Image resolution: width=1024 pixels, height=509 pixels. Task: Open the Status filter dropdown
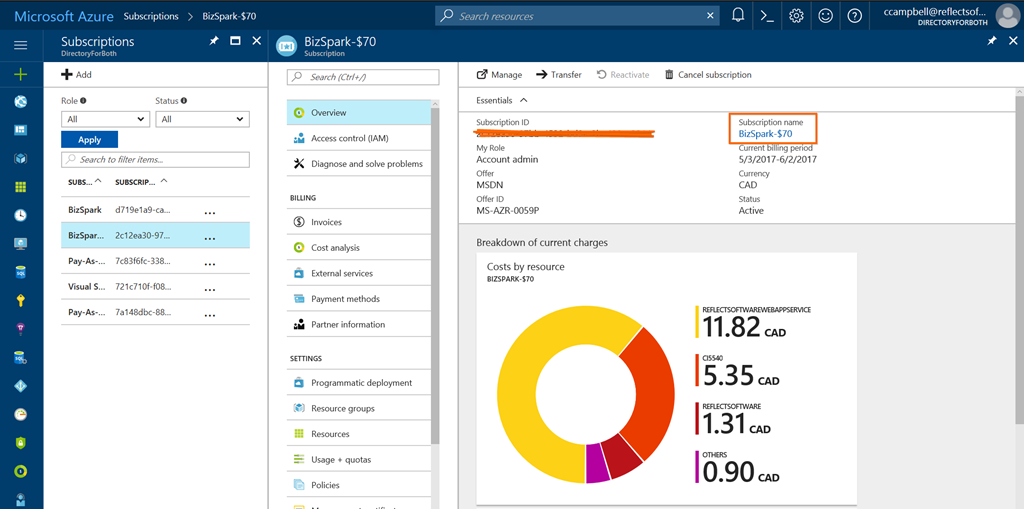201,119
